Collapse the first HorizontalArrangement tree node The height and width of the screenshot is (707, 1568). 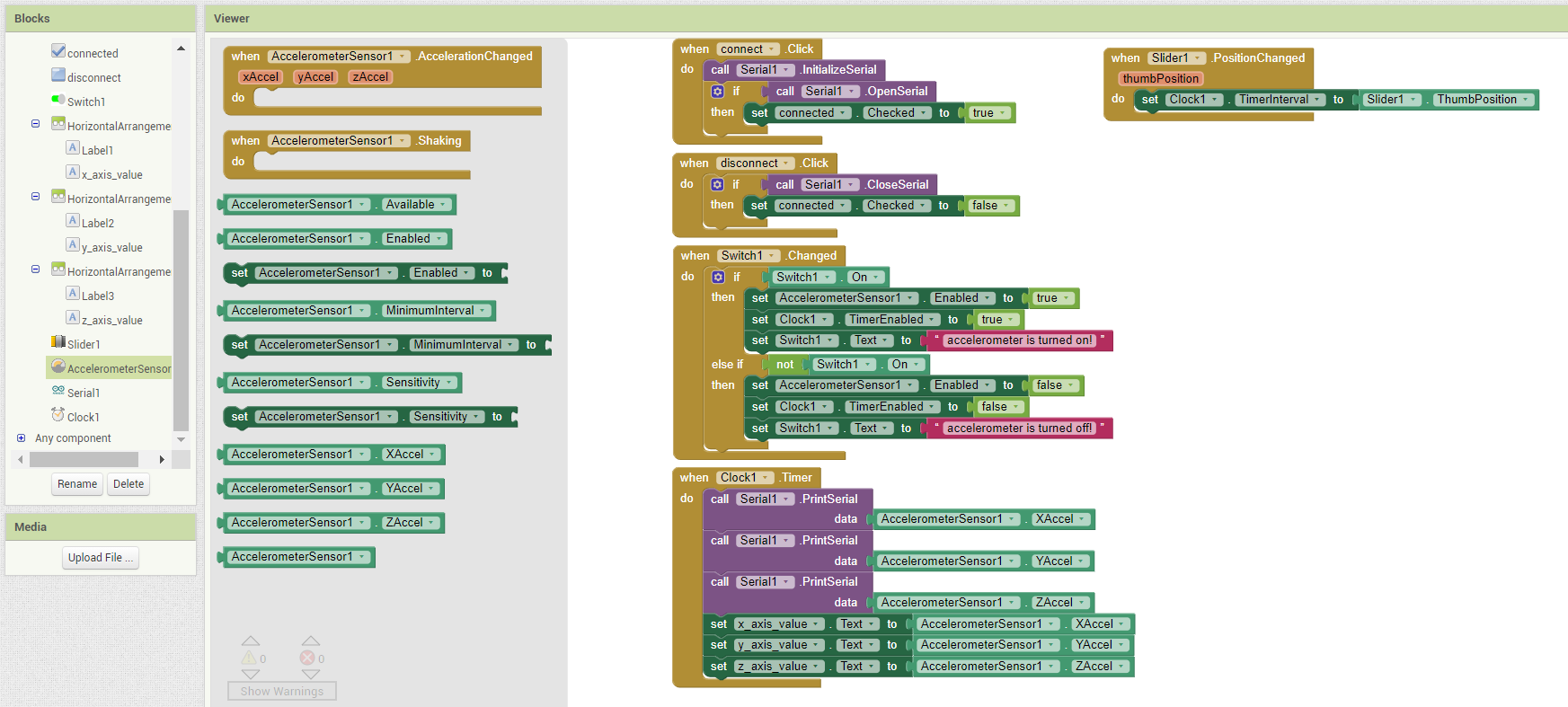click(x=35, y=124)
